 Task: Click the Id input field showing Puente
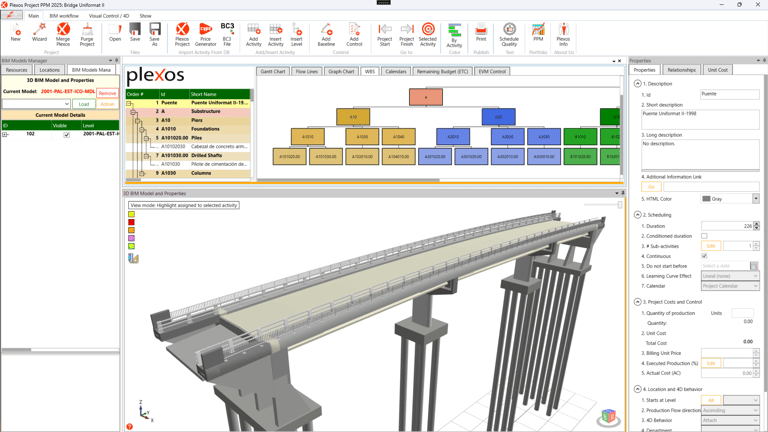click(x=730, y=95)
